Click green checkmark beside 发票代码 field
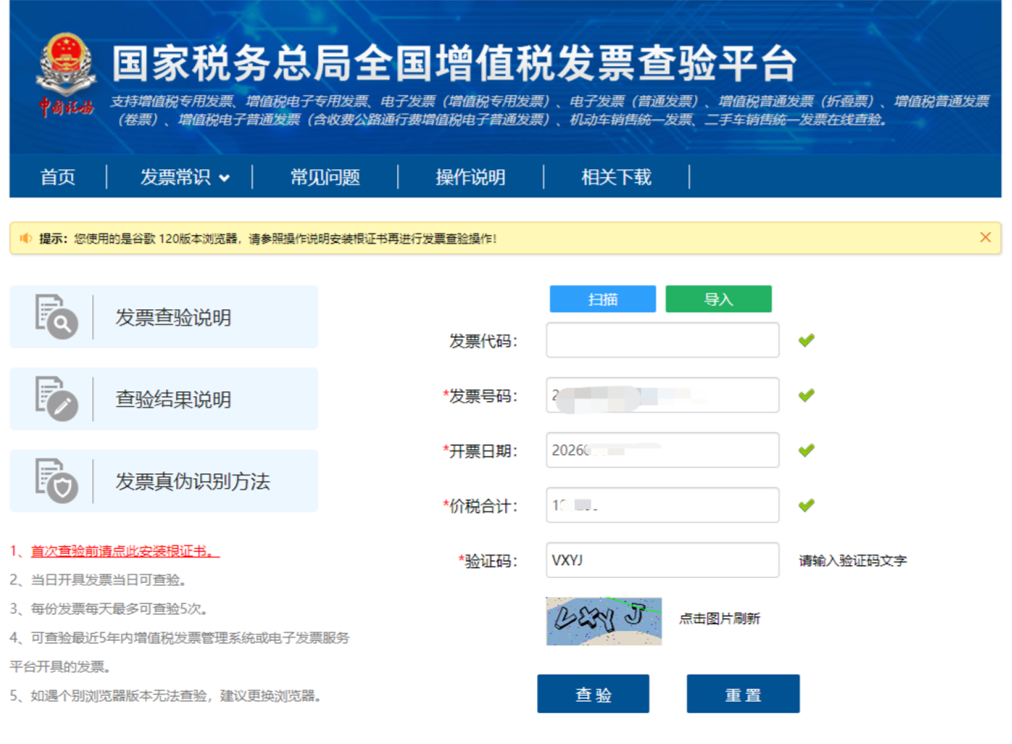The width and height of the screenshot is (1012, 744). click(806, 340)
